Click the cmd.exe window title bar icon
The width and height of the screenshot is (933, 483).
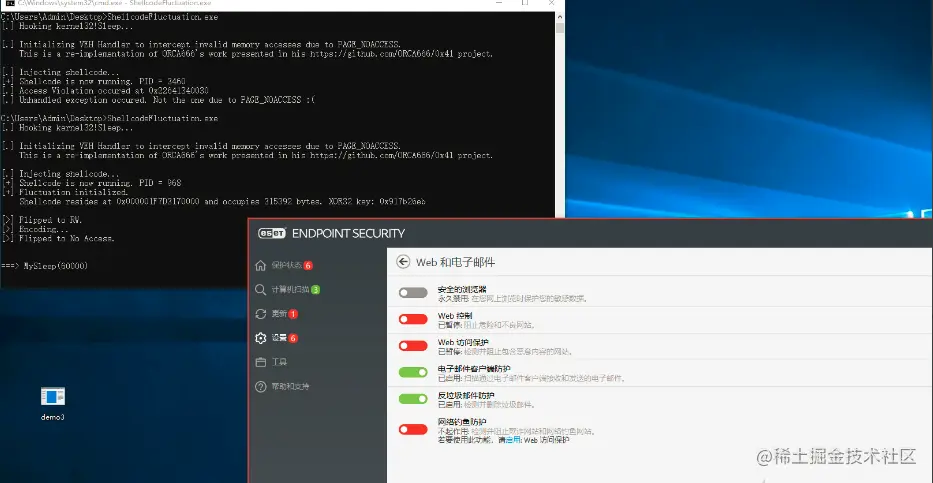(10, 3)
